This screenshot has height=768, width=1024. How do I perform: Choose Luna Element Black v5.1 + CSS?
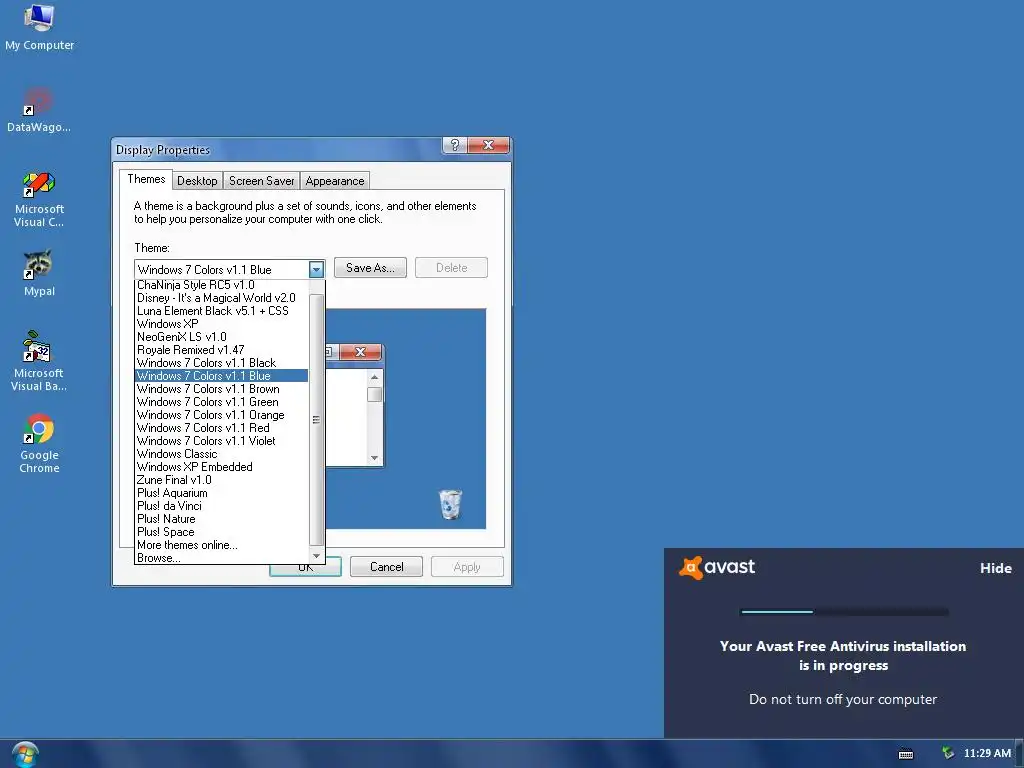[x=221, y=311]
